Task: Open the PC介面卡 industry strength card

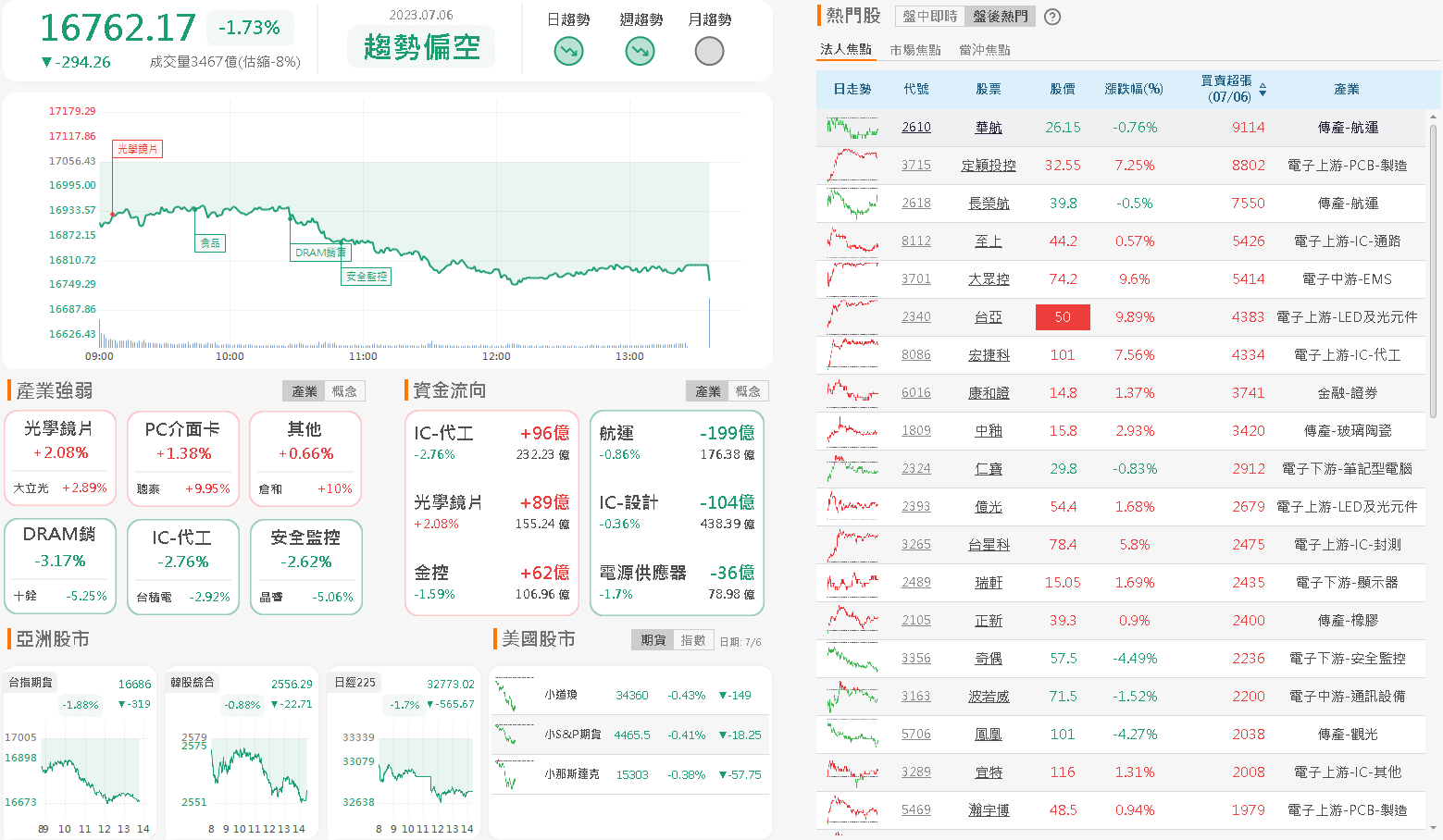Action: (183, 458)
